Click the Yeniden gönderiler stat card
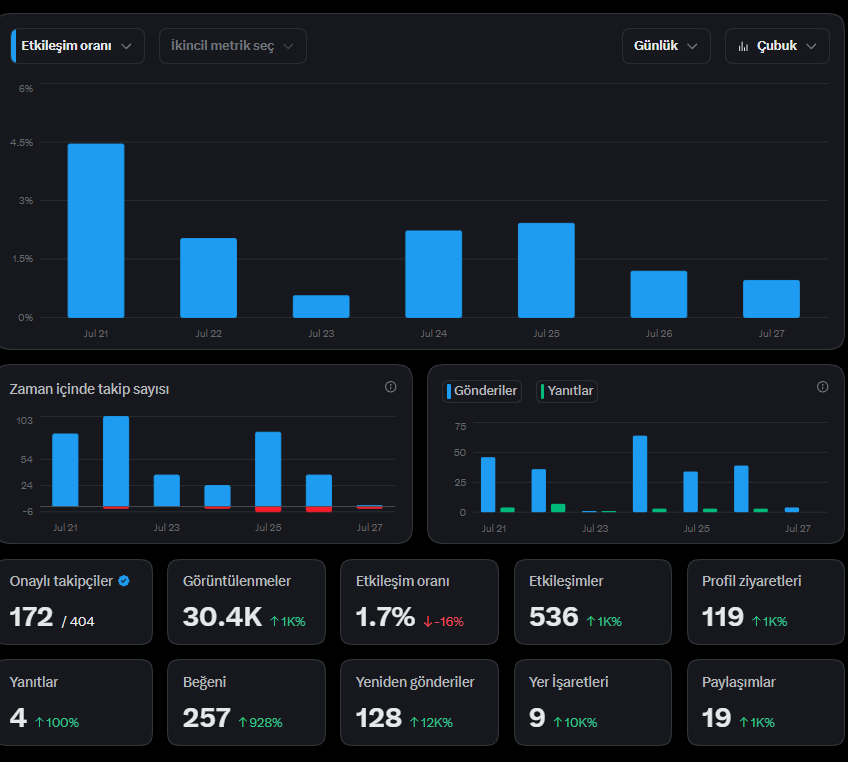Image resolution: width=848 pixels, height=762 pixels. [419, 703]
